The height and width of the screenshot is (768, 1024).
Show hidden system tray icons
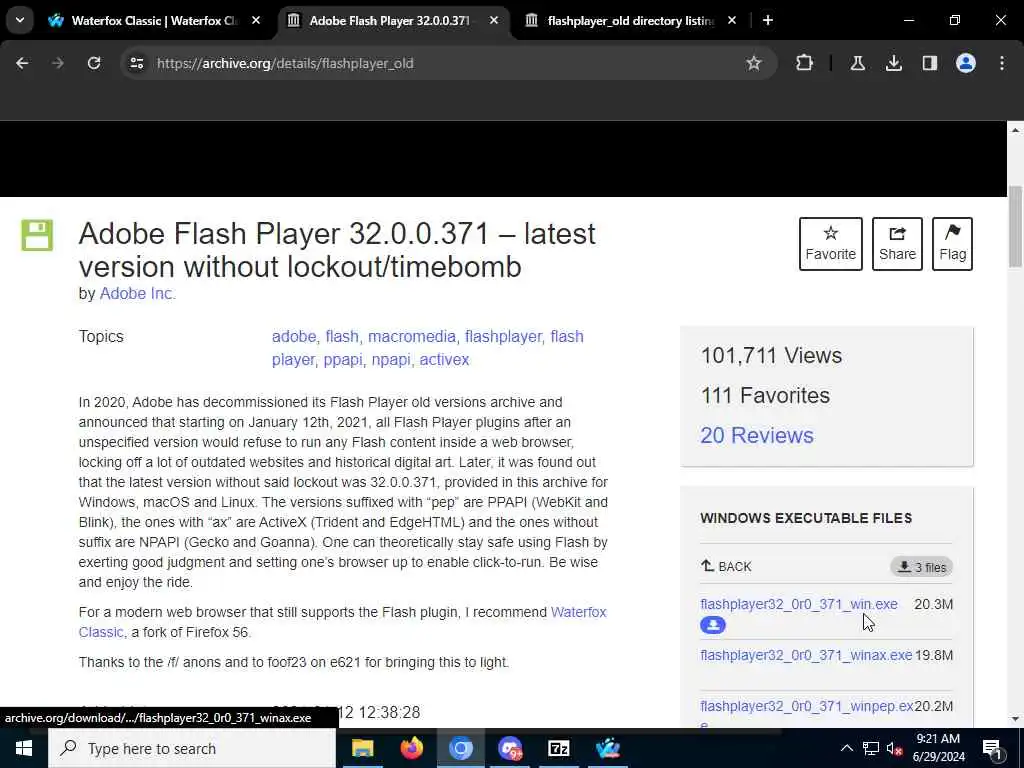coord(846,748)
